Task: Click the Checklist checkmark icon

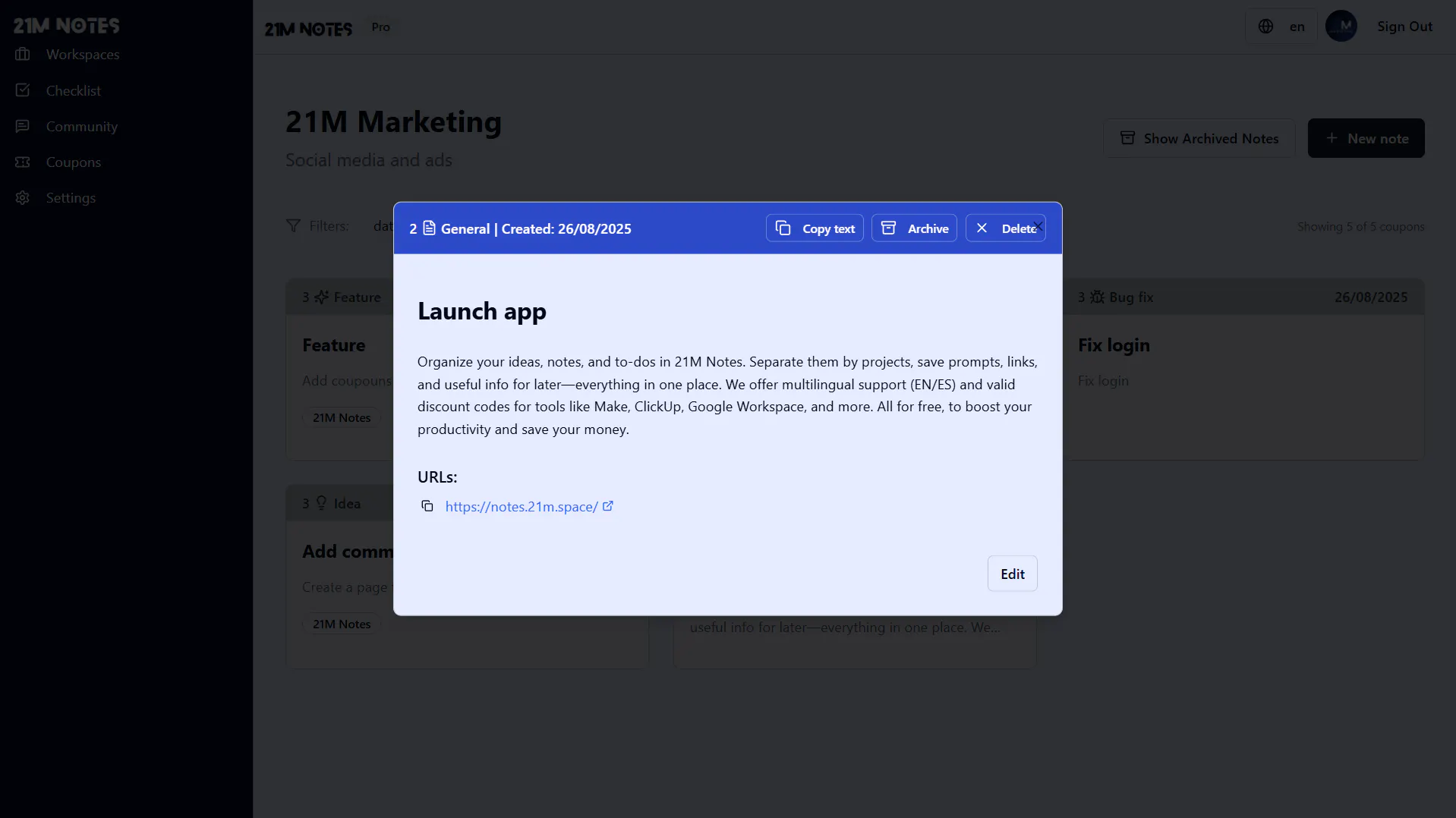Action: [x=23, y=90]
